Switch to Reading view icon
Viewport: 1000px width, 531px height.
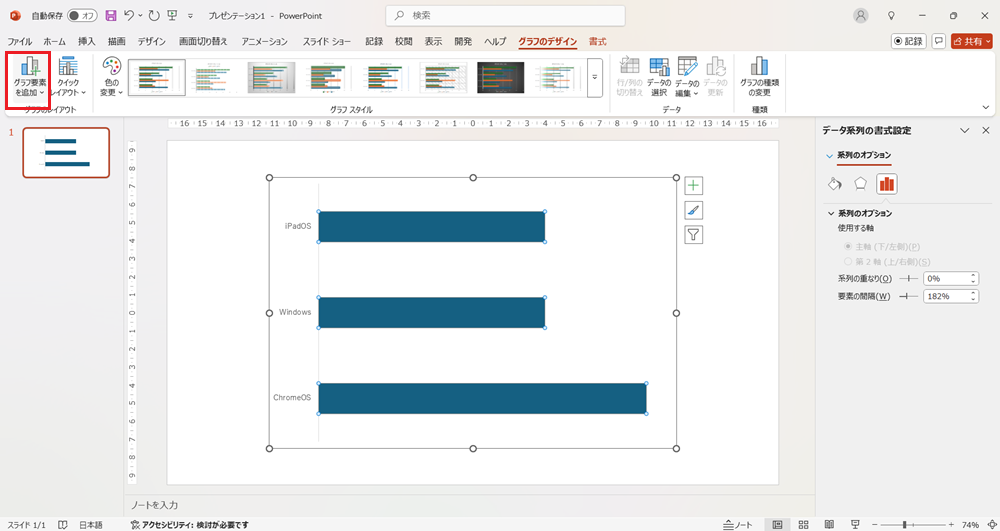point(828,525)
